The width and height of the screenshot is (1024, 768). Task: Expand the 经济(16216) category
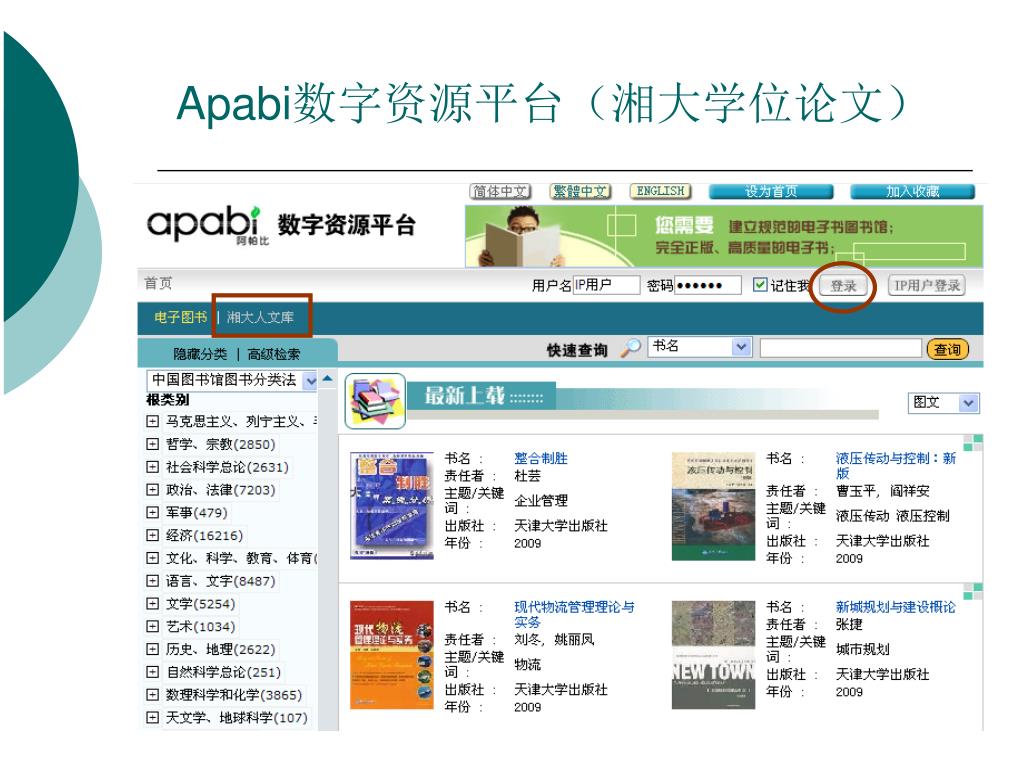point(152,536)
